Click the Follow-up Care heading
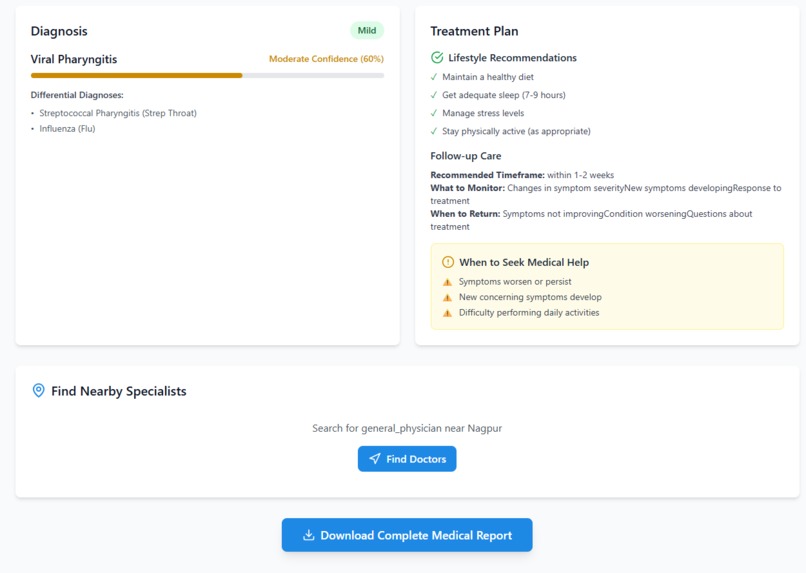This screenshot has width=806, height=573. 466,156
